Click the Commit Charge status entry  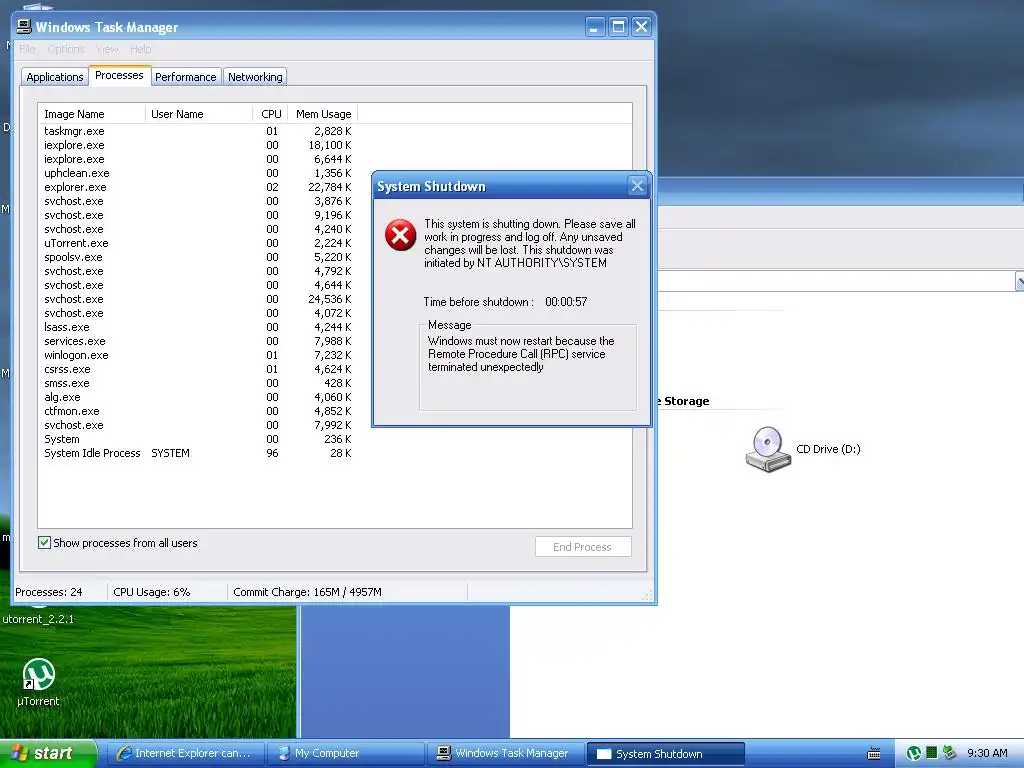[x=308, y=592]
